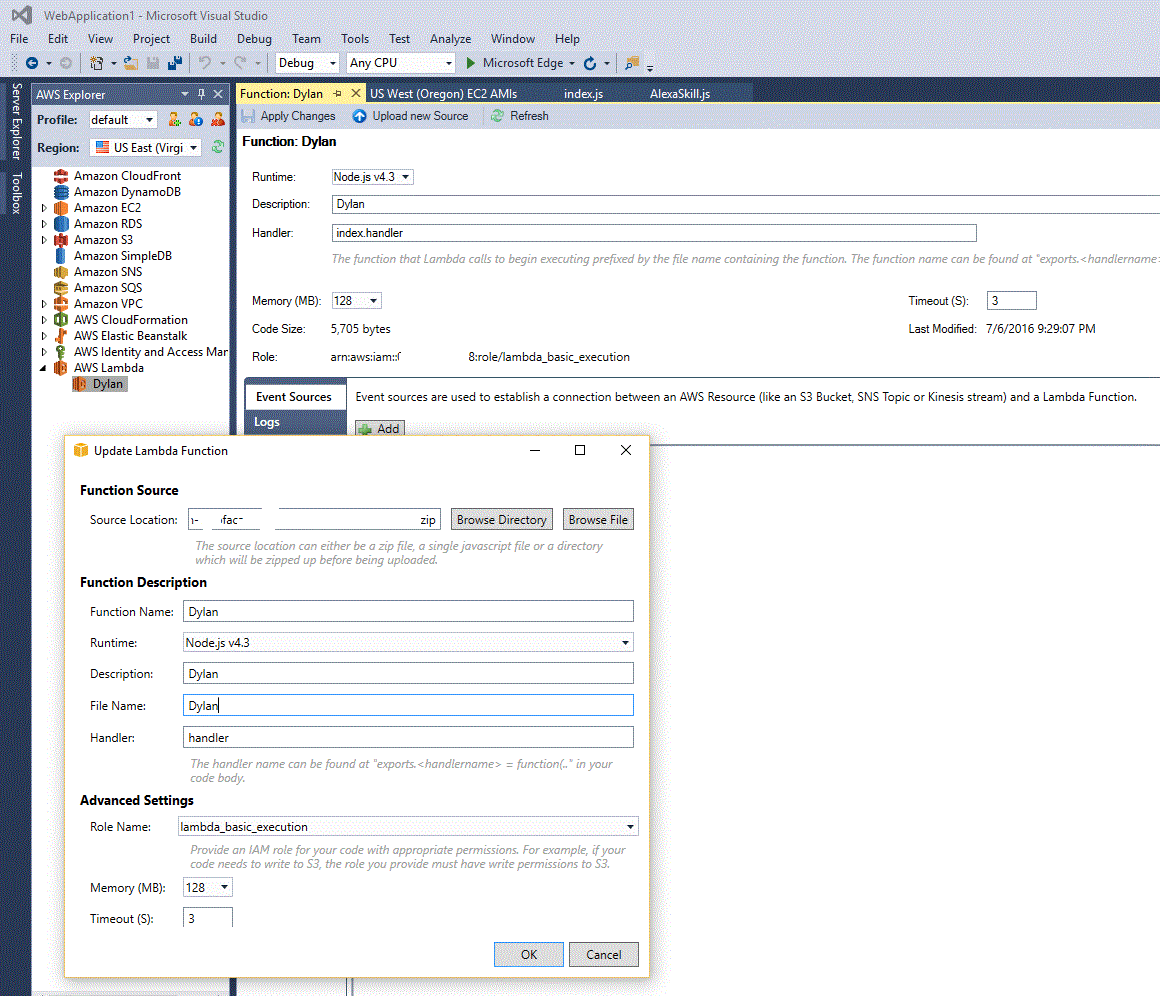Open function page Memory (MB) dropdown
This screenshot has width=1160, height=996.
point(357,300)
